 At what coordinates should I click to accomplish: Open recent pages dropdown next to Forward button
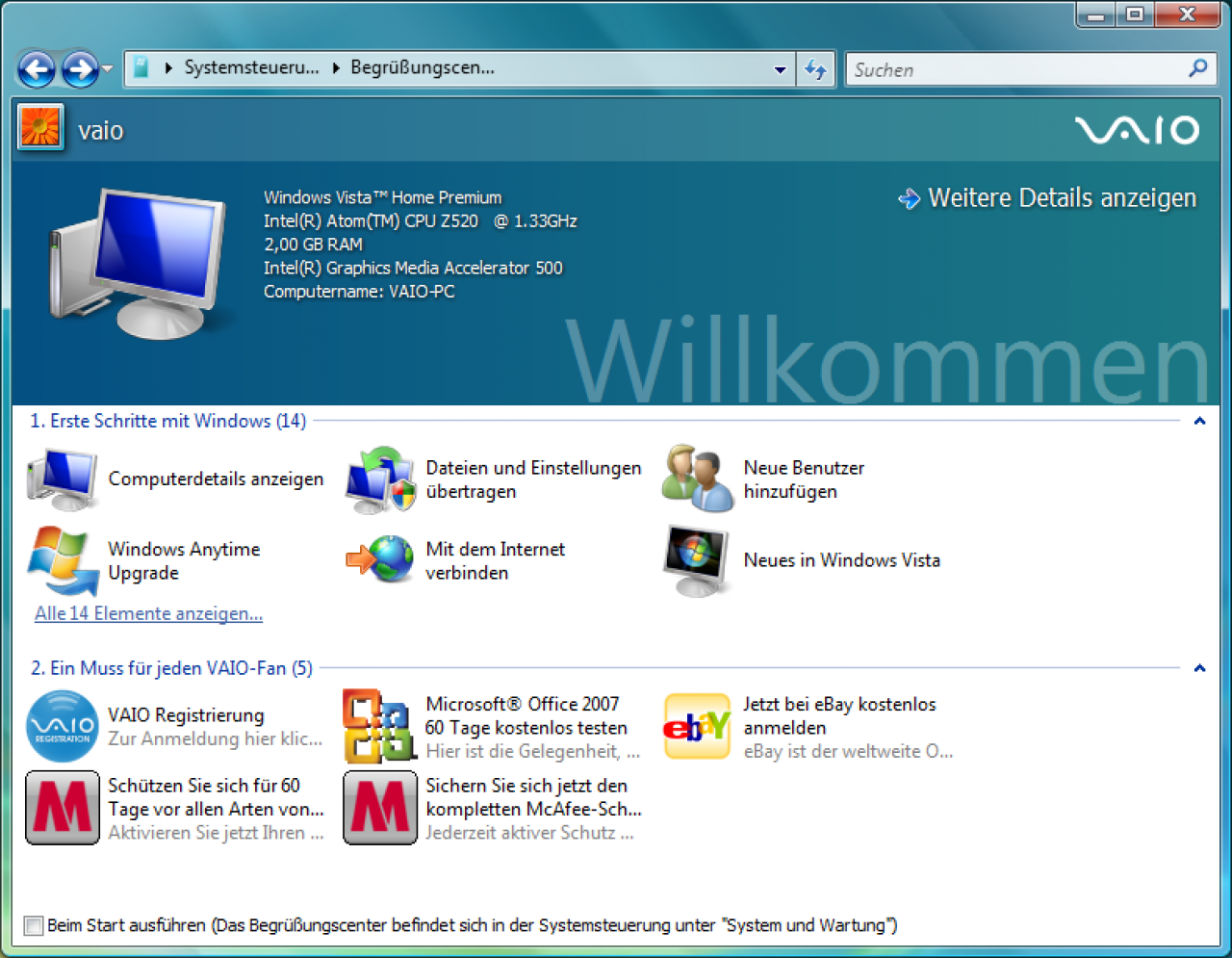click(107, 68)
